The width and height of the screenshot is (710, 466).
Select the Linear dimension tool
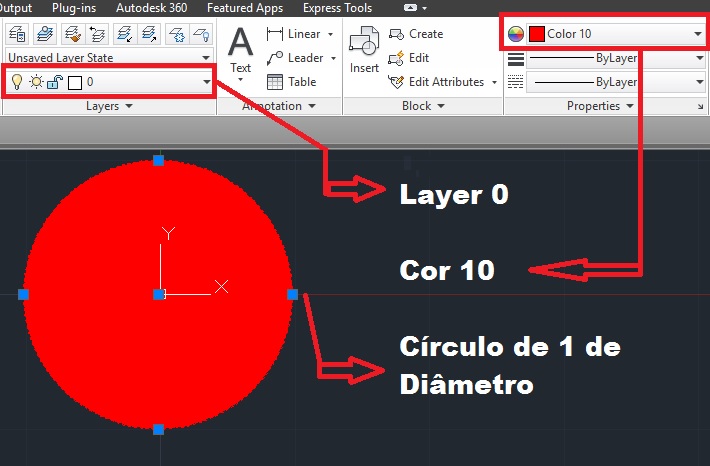point(296,34)
